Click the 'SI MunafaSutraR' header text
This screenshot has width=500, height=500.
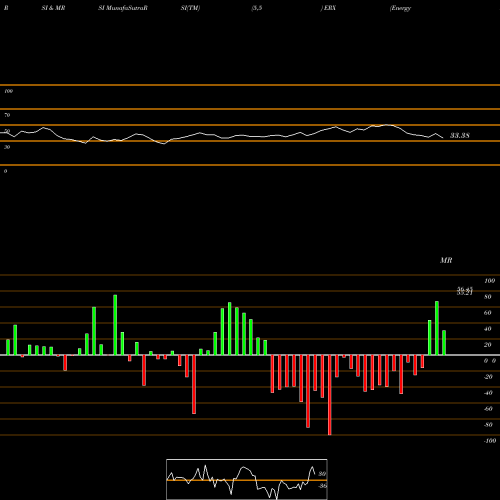click(x=123, y=8)
